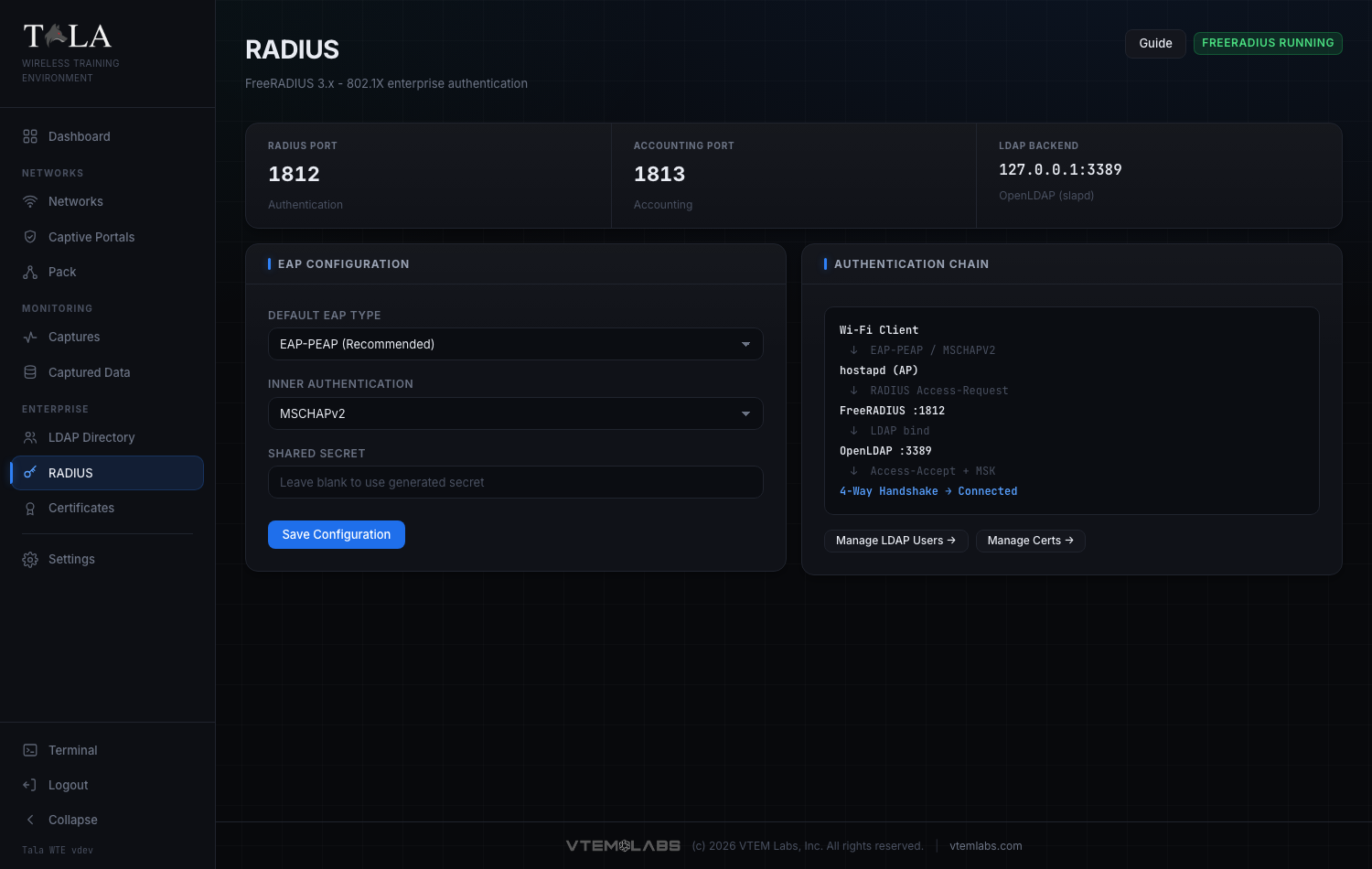The height and width of the screenshot is (869, 1372).
Task: Click the LDAP Directory users icon
Action: coord(30,437)
